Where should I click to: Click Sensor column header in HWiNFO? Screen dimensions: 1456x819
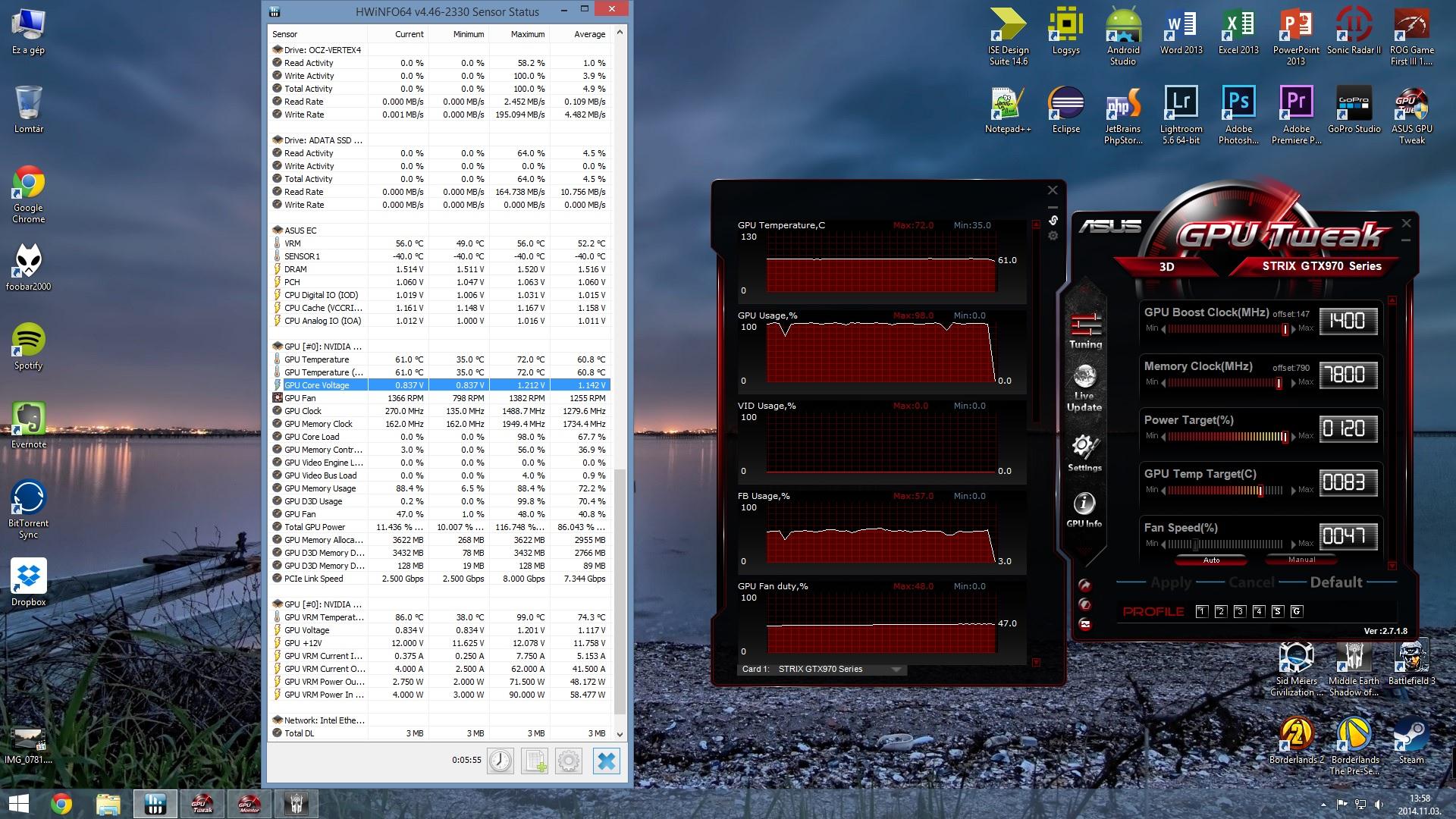318,34
